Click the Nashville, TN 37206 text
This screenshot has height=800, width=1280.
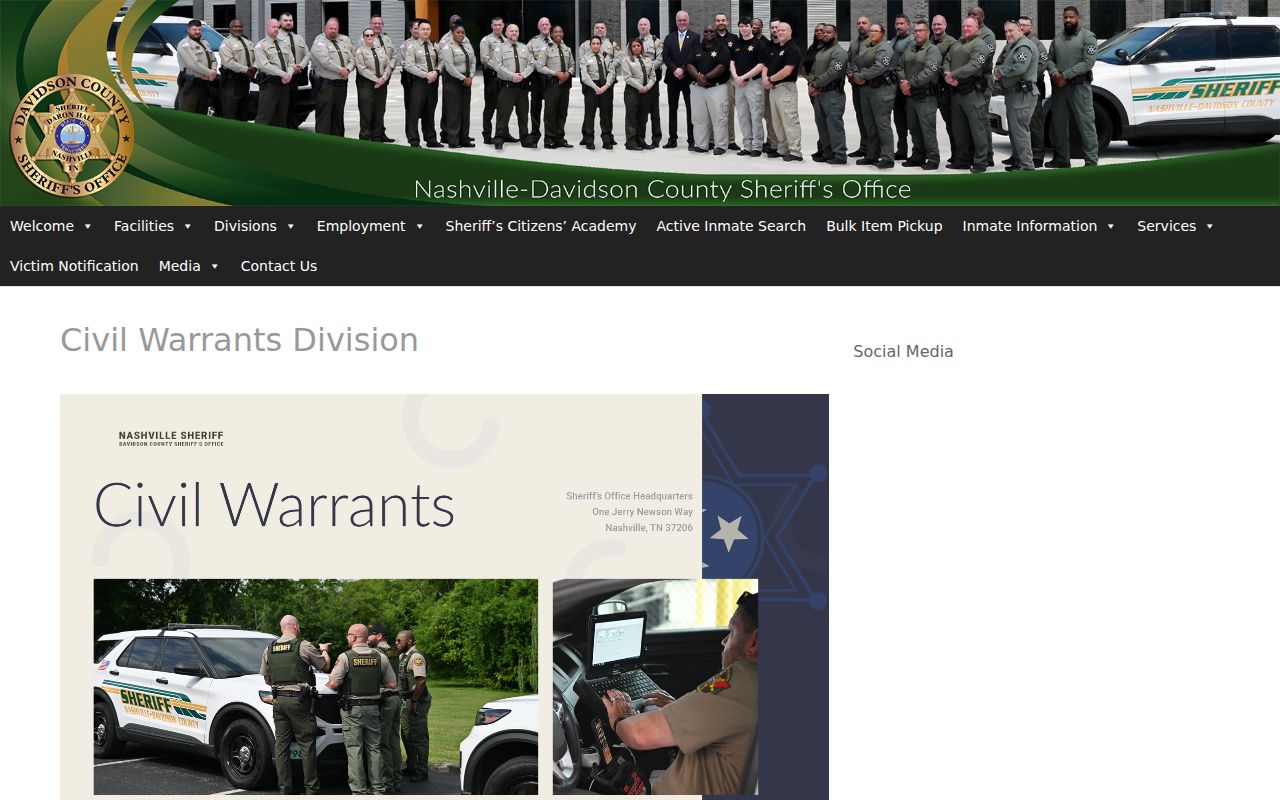click(648, 528)
